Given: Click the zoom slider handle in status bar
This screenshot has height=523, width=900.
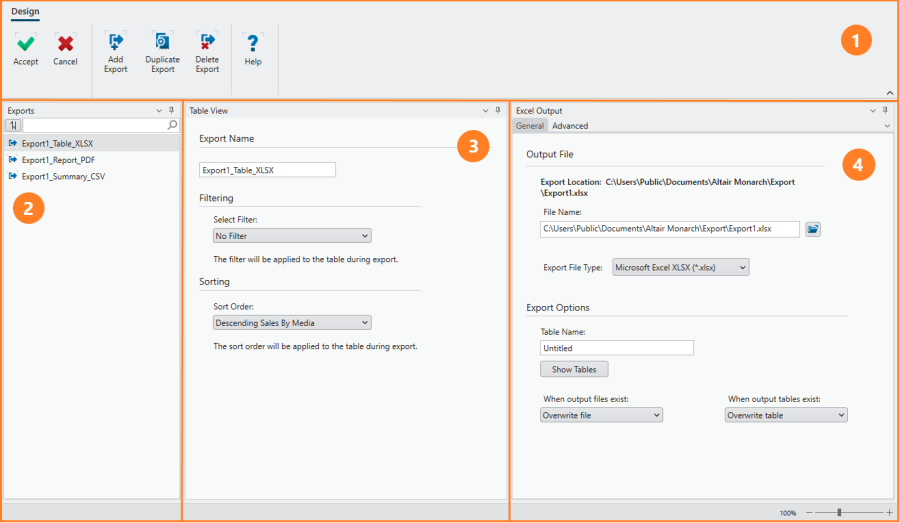Looking at the screenshot, I should click(x=838, y=513).
